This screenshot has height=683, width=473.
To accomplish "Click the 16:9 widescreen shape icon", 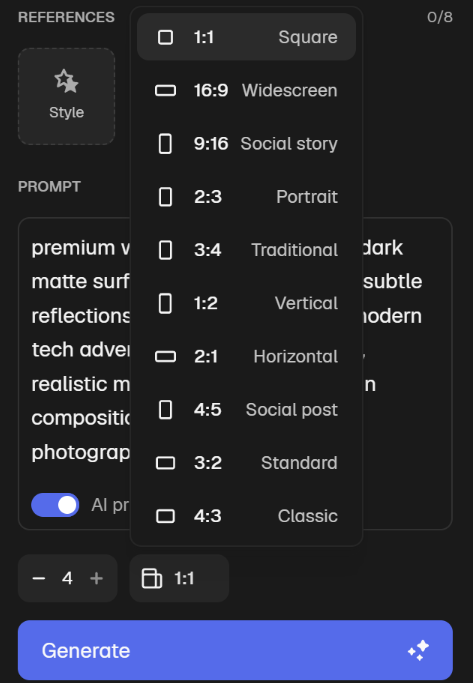I will 166,91.
